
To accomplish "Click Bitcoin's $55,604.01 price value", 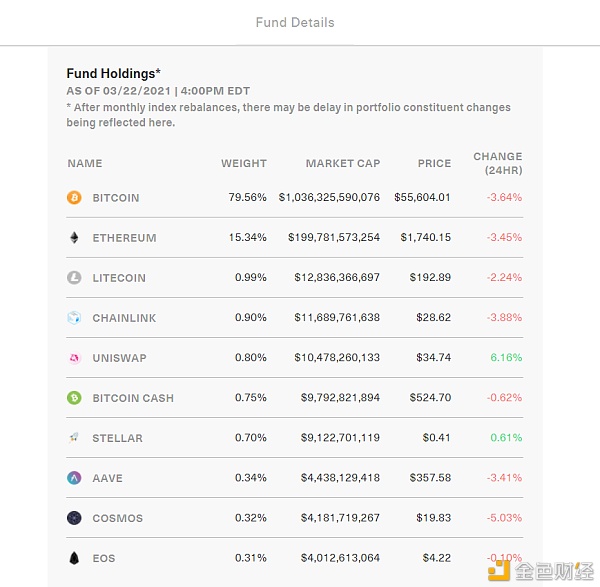I will [422, 198].
